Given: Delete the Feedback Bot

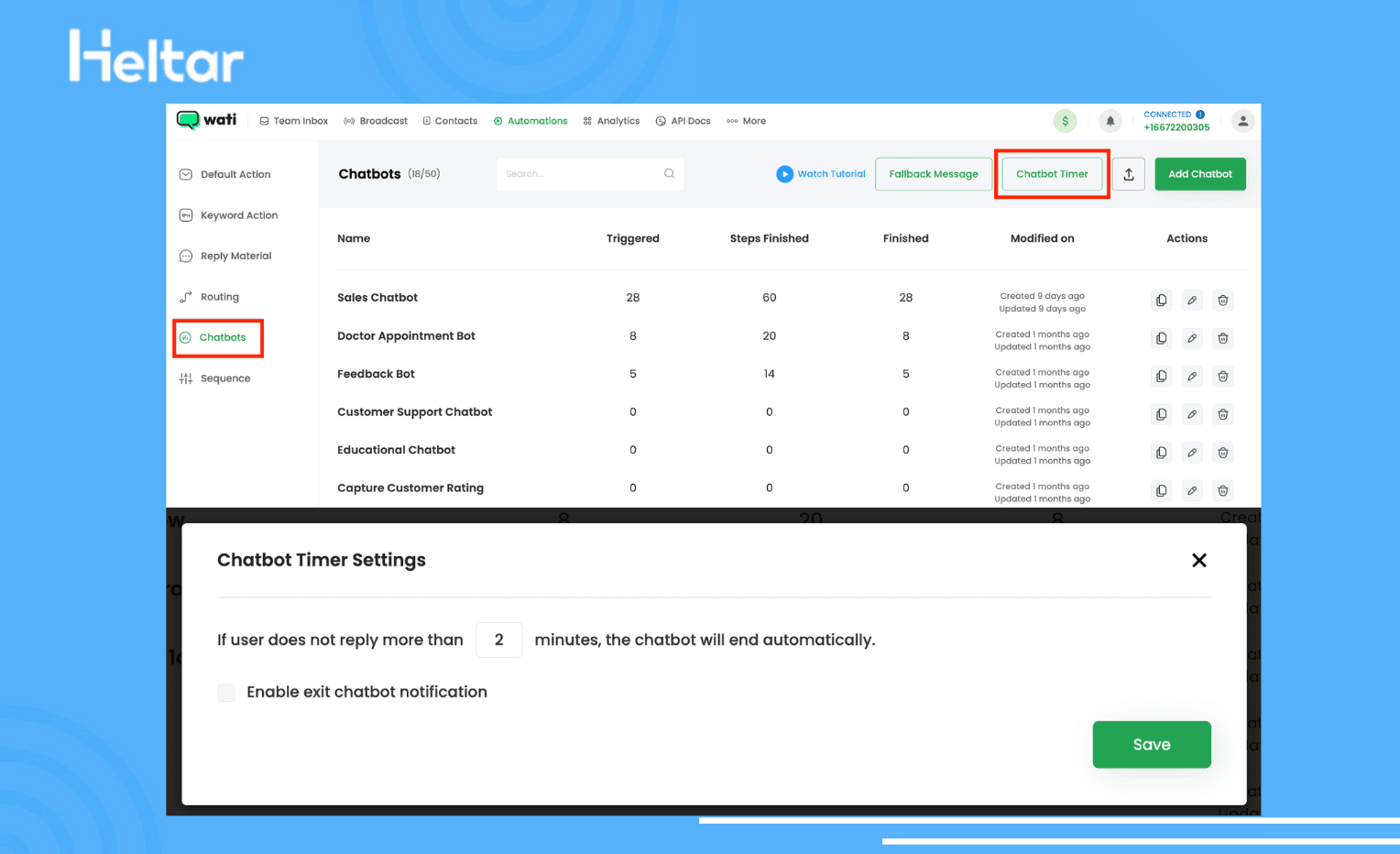Looking at the screenshot, I should click(x=1222, y=377).
